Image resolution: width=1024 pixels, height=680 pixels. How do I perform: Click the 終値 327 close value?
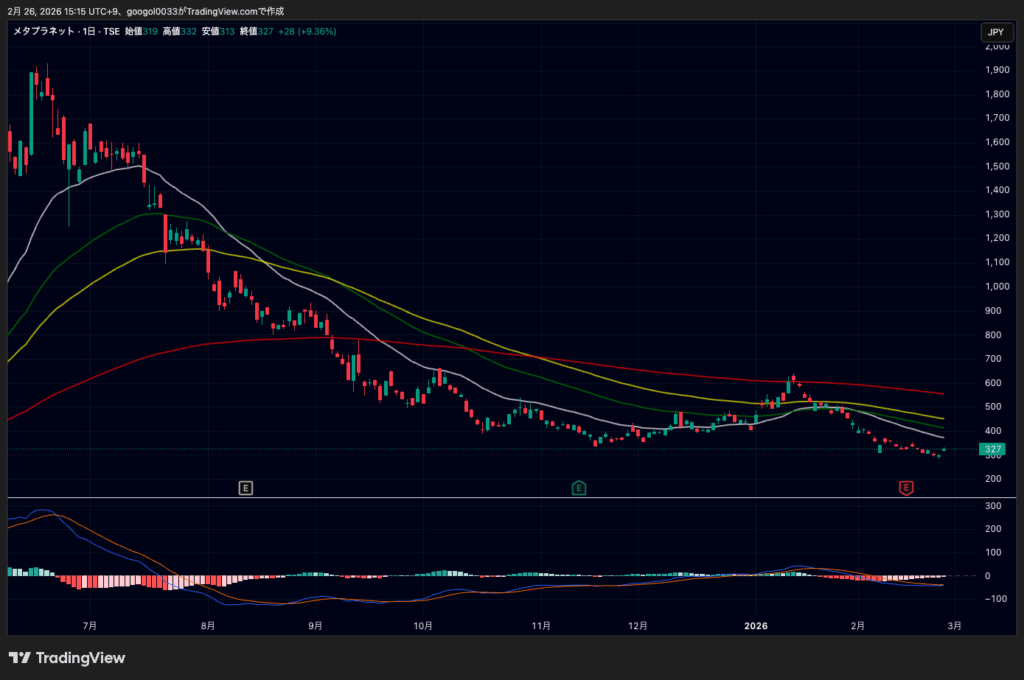257,32
